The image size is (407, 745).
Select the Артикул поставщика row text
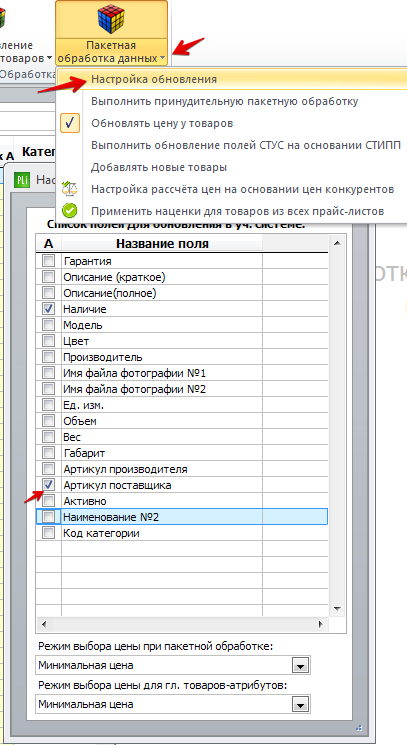tap(117, 485)
